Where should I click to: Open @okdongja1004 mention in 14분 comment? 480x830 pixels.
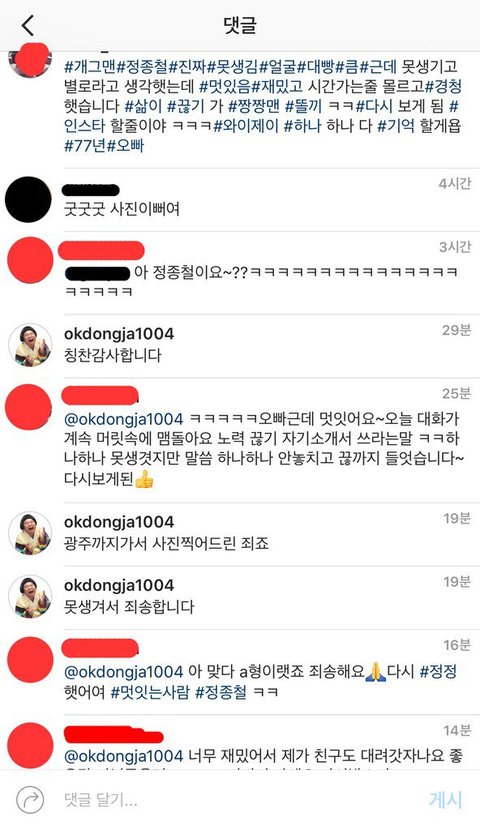[123, 756]
